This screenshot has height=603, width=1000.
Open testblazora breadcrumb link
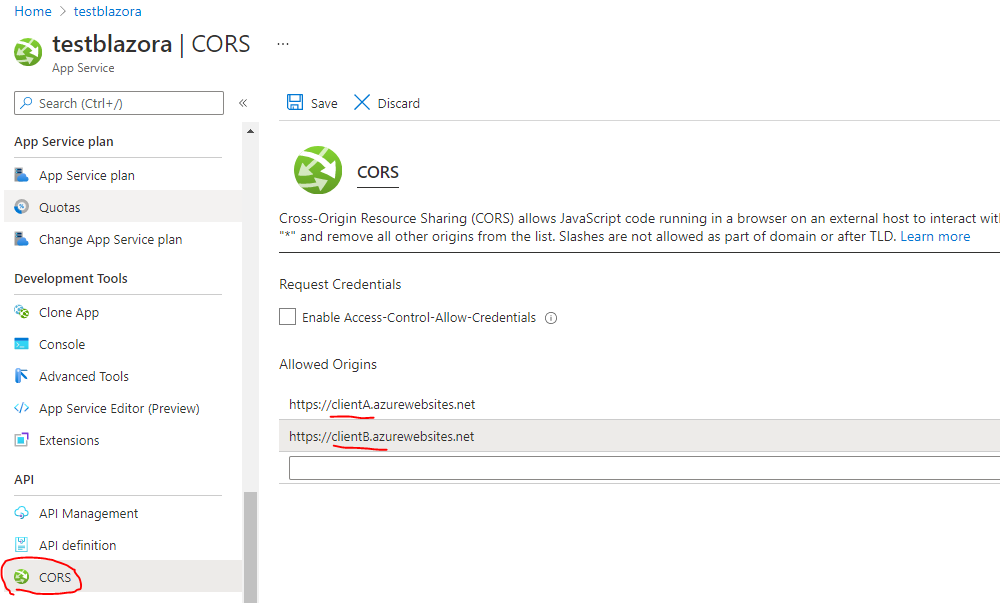pos(108,11)
